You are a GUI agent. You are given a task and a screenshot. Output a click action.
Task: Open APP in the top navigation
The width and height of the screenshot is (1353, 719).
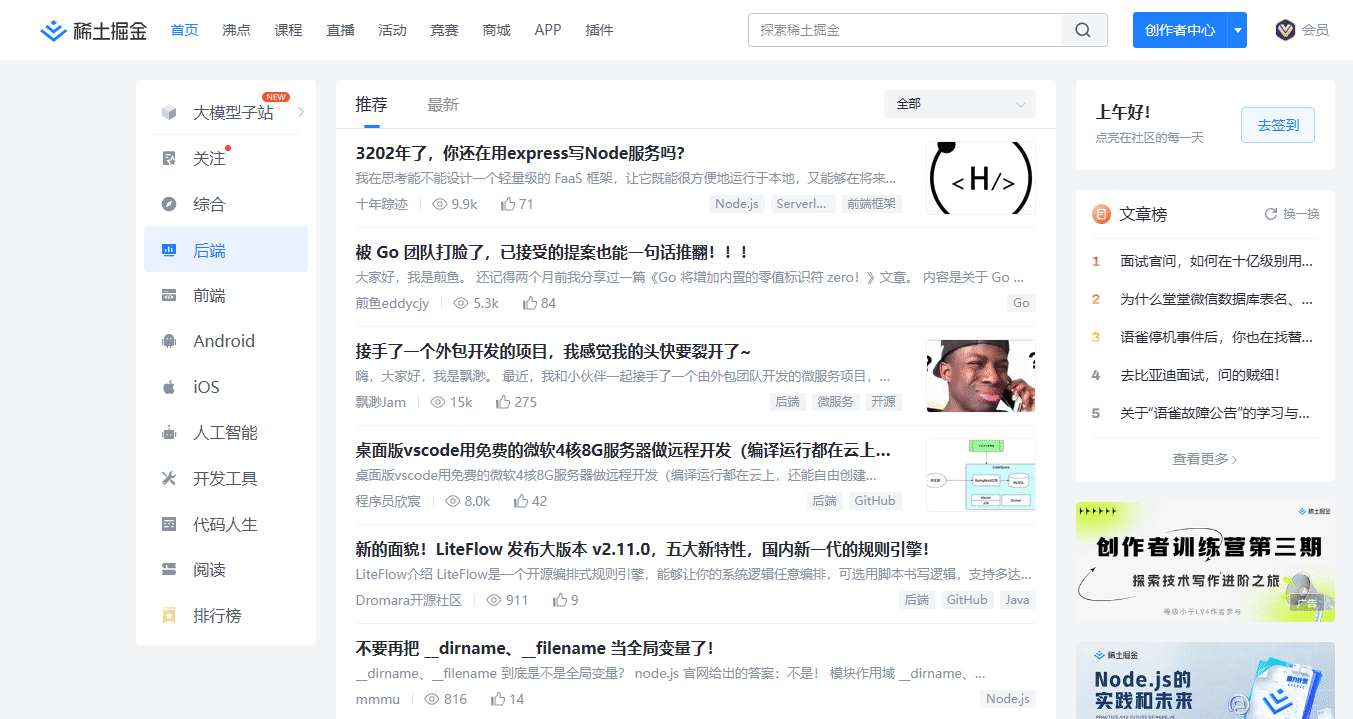click(548, 30)
